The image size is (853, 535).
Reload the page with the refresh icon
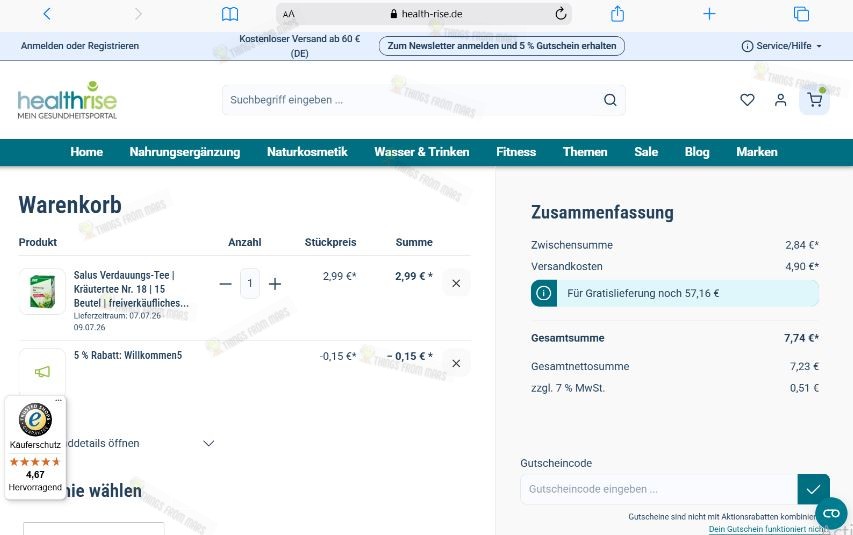pyautogui.click(x=561, y=14)
